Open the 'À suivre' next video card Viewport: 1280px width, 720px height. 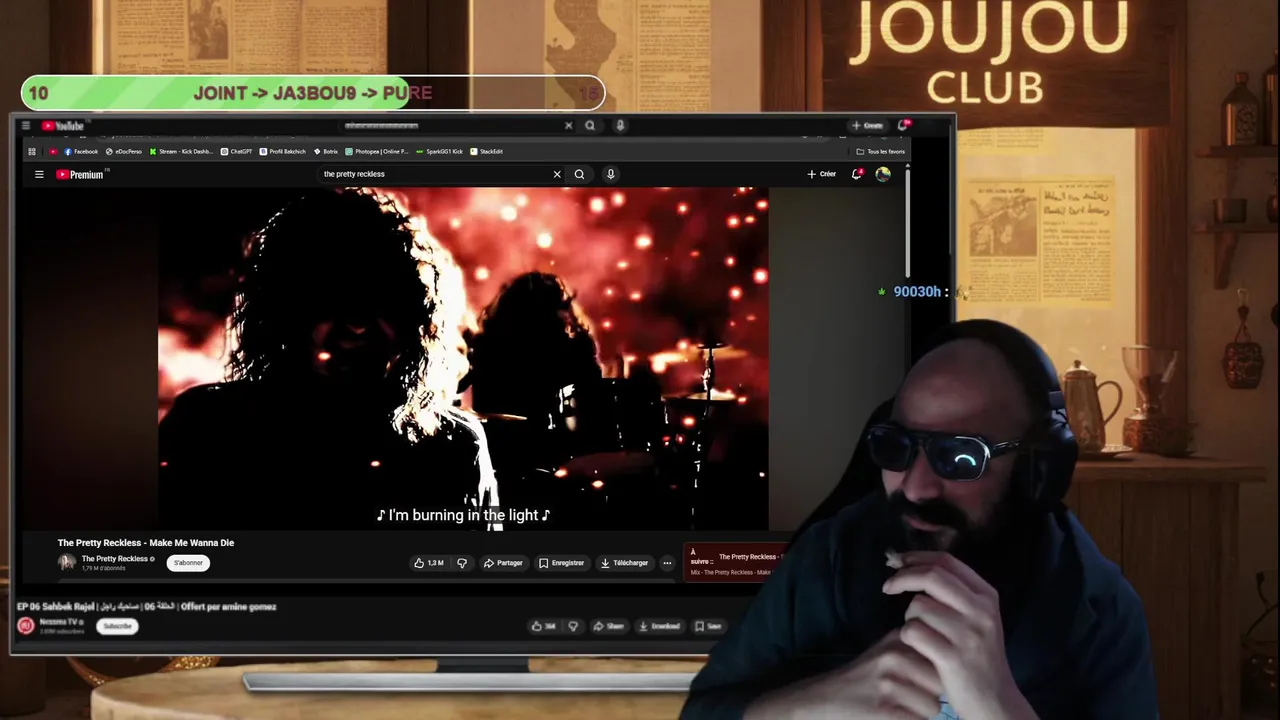[735, 562]
